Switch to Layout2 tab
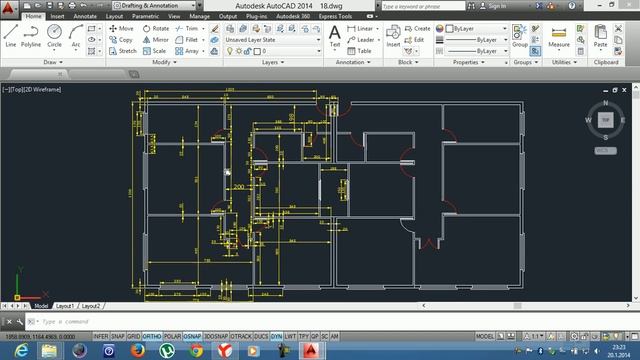This screenshot has width=640, height=360. (x=91, y=306)
